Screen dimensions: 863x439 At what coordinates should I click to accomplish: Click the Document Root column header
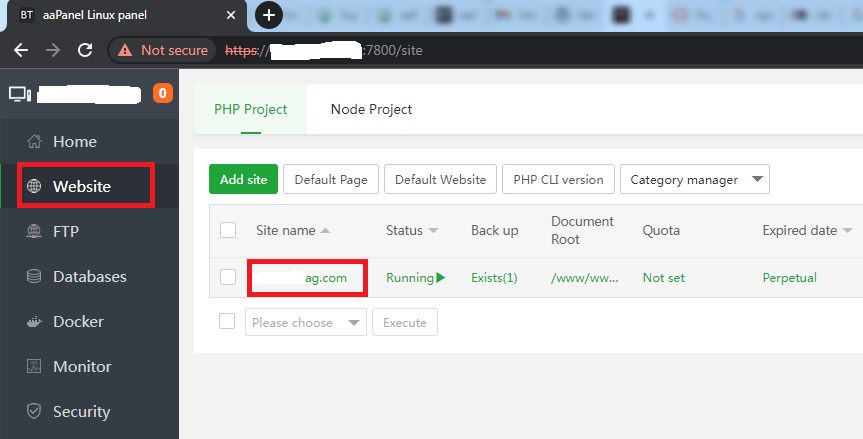[x=582, y=230]
